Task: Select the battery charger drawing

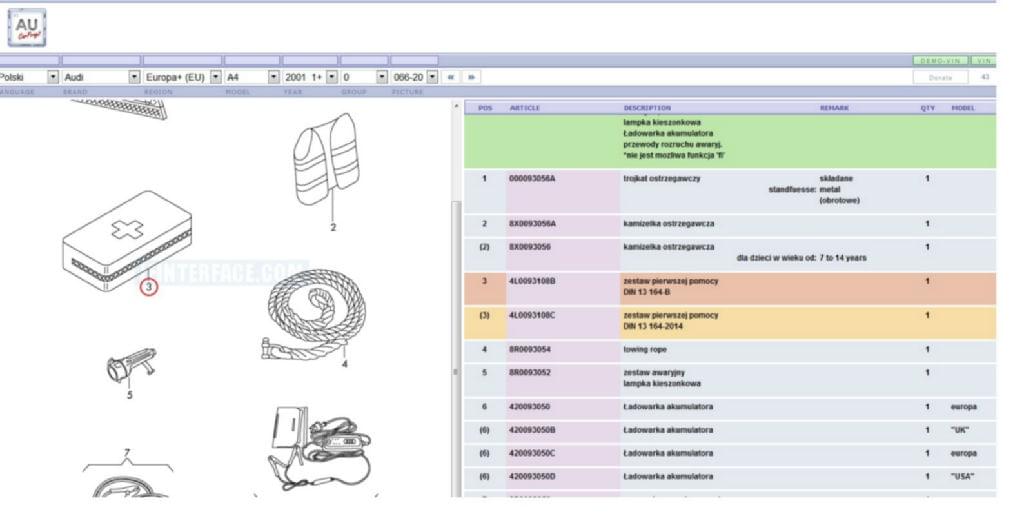Action: pos(319,447)
